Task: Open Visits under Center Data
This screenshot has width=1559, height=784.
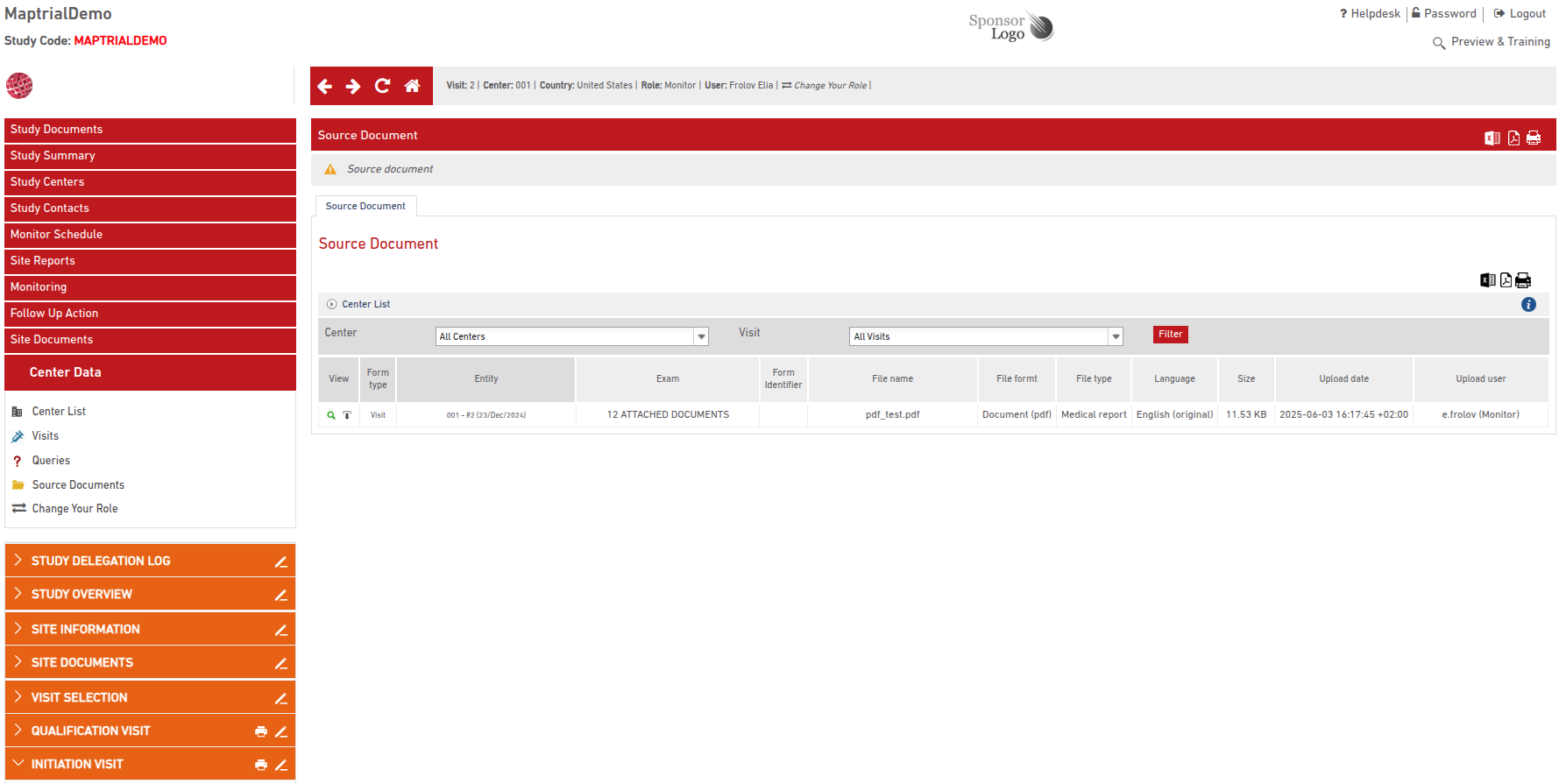Action: [46, 436]
